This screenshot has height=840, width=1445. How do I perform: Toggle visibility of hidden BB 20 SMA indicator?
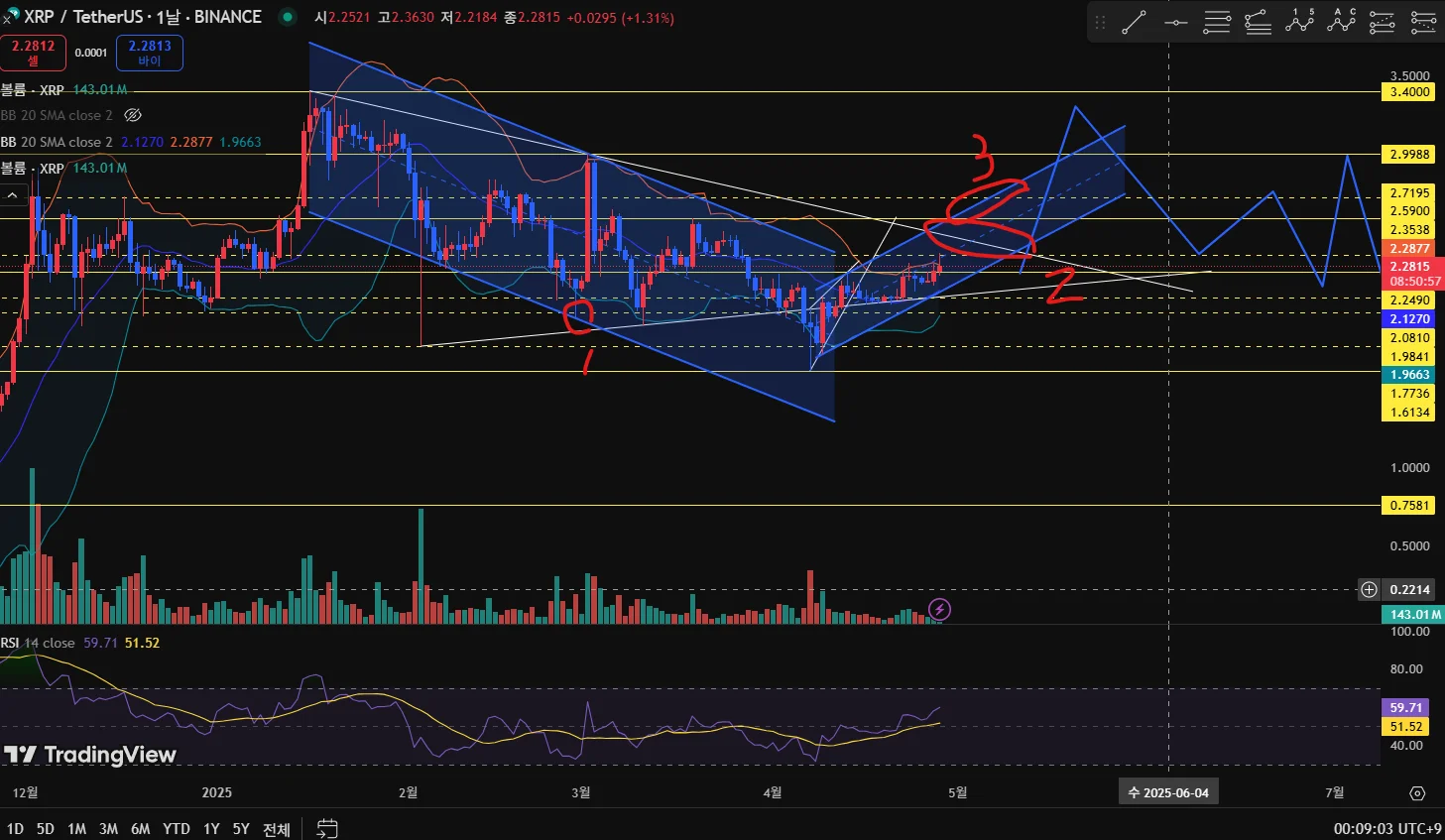(x=132, y=115)
